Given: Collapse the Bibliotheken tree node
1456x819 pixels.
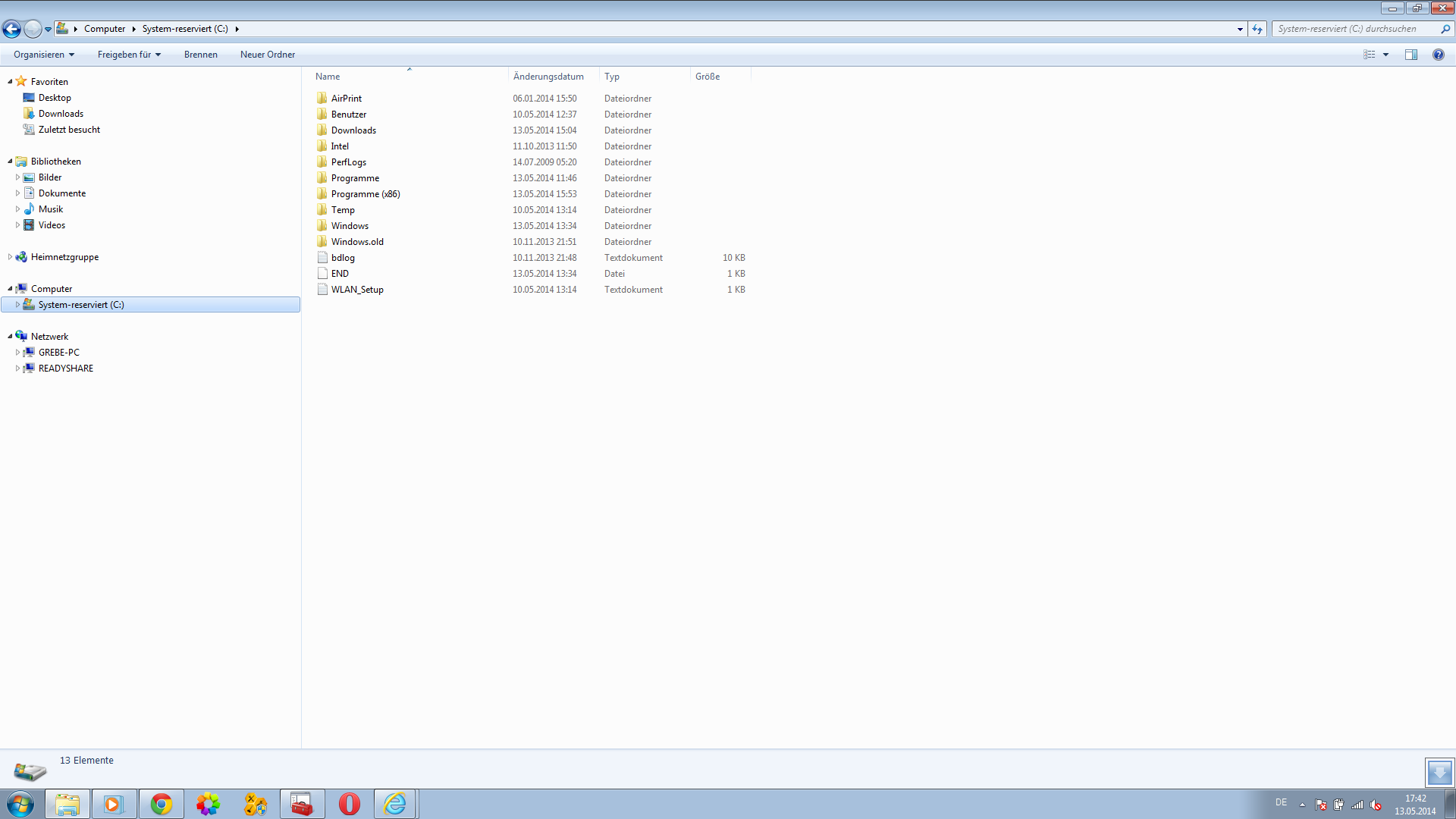Looking at the screenshot, I should pos(10,162).
